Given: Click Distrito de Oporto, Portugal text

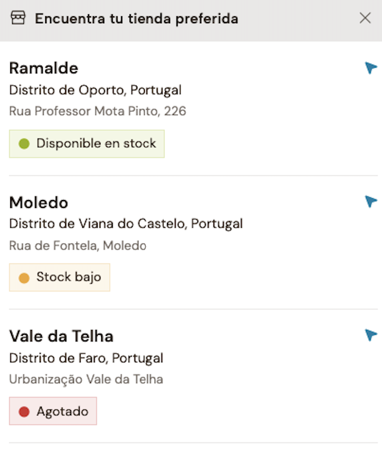Looking at the screenshot, I should coord(95,90).
